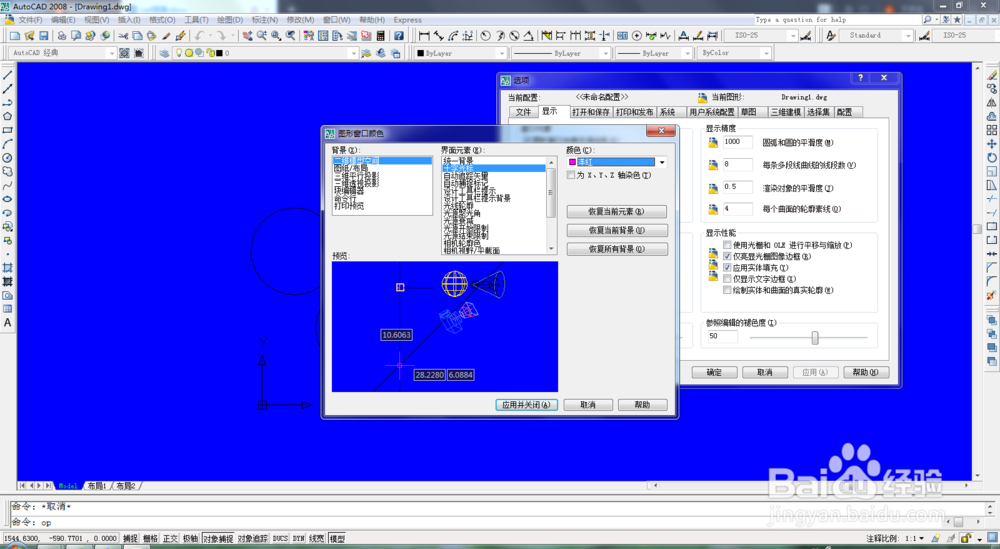Open the 文件(F) menu
This screenshot has width=1000, height=549.
[x=30, y=20]
